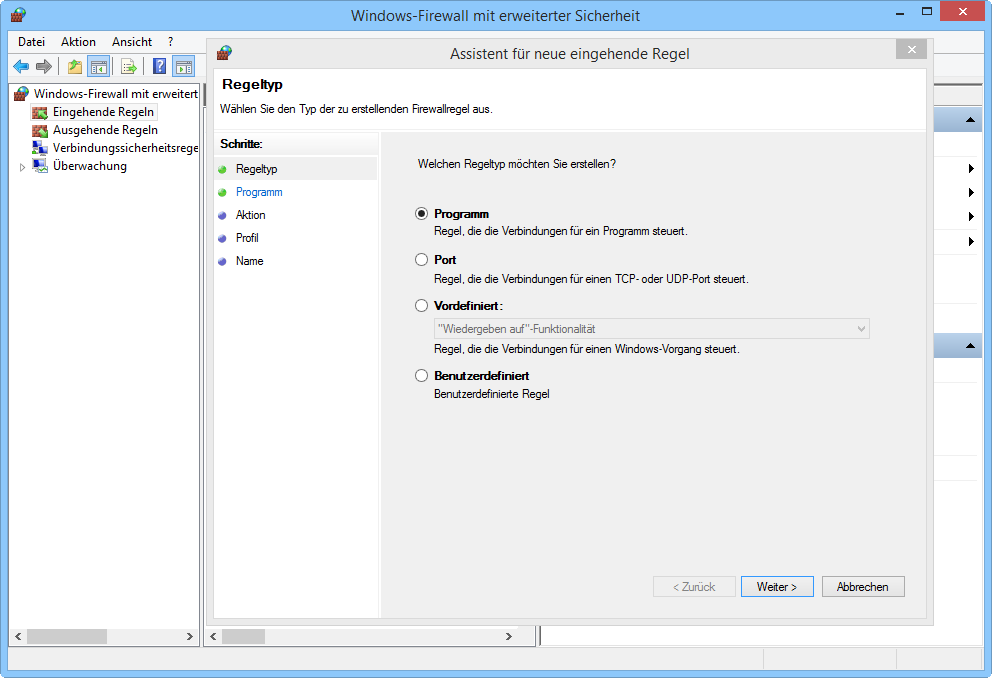Select the Programm rule type radio button

tap(421, 214)
